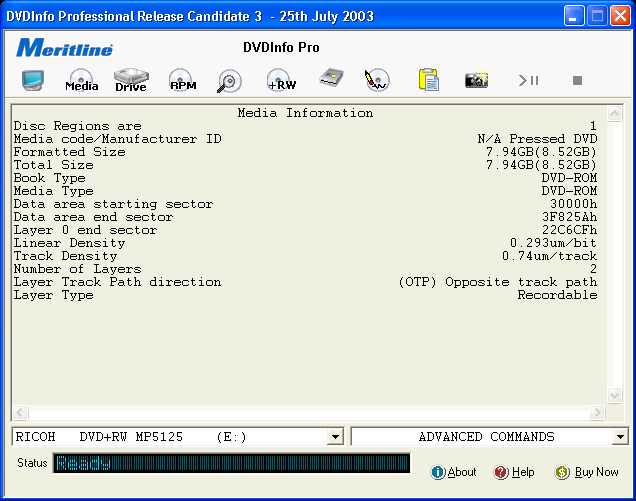Minimize the DVDInfo window
This screenshot has height=501, width=636.
[x=574, y=16]
